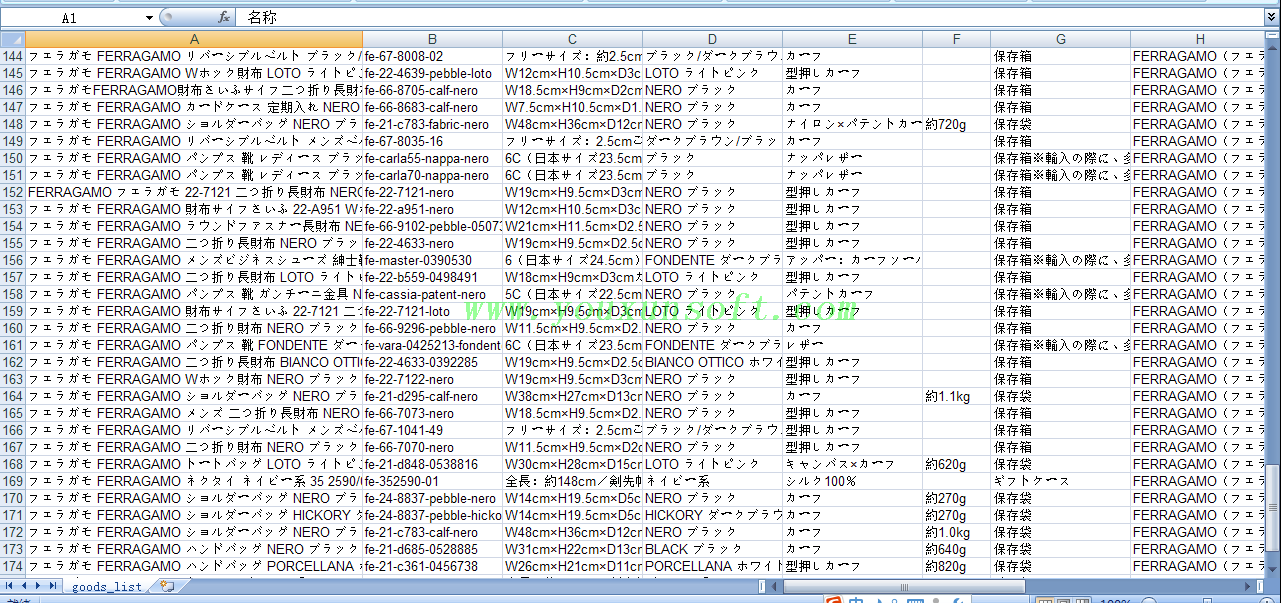This screenshot has width=1281, height=603.
Task: Select column C by its header
Action: 572,39
